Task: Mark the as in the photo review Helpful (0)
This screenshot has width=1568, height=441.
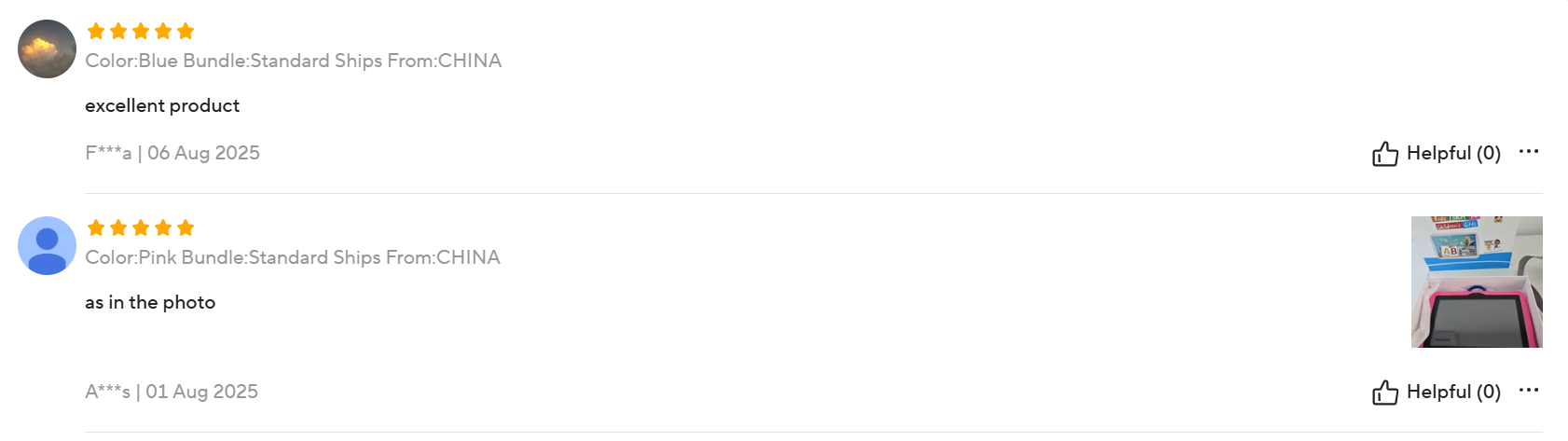Action: (x=1437, y=392)
